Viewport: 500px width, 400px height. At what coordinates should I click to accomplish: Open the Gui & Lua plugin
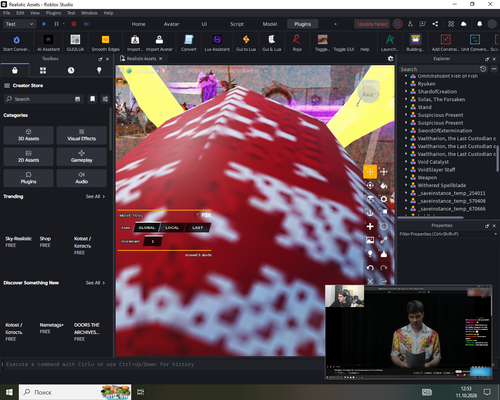272,43
